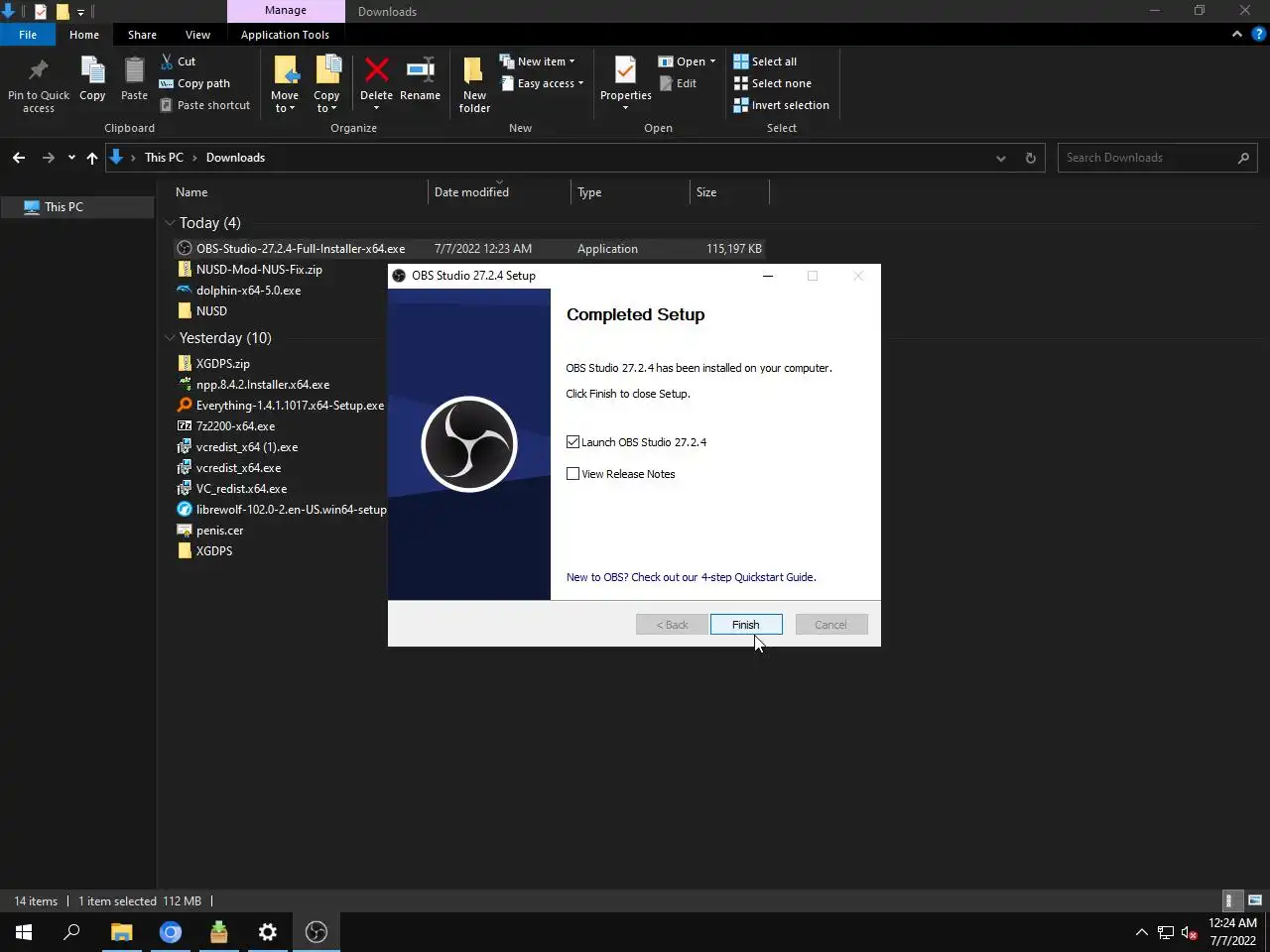This screenshot has width=1270, height=952.
Task: Check View Release Notes box
Action: 572,474
